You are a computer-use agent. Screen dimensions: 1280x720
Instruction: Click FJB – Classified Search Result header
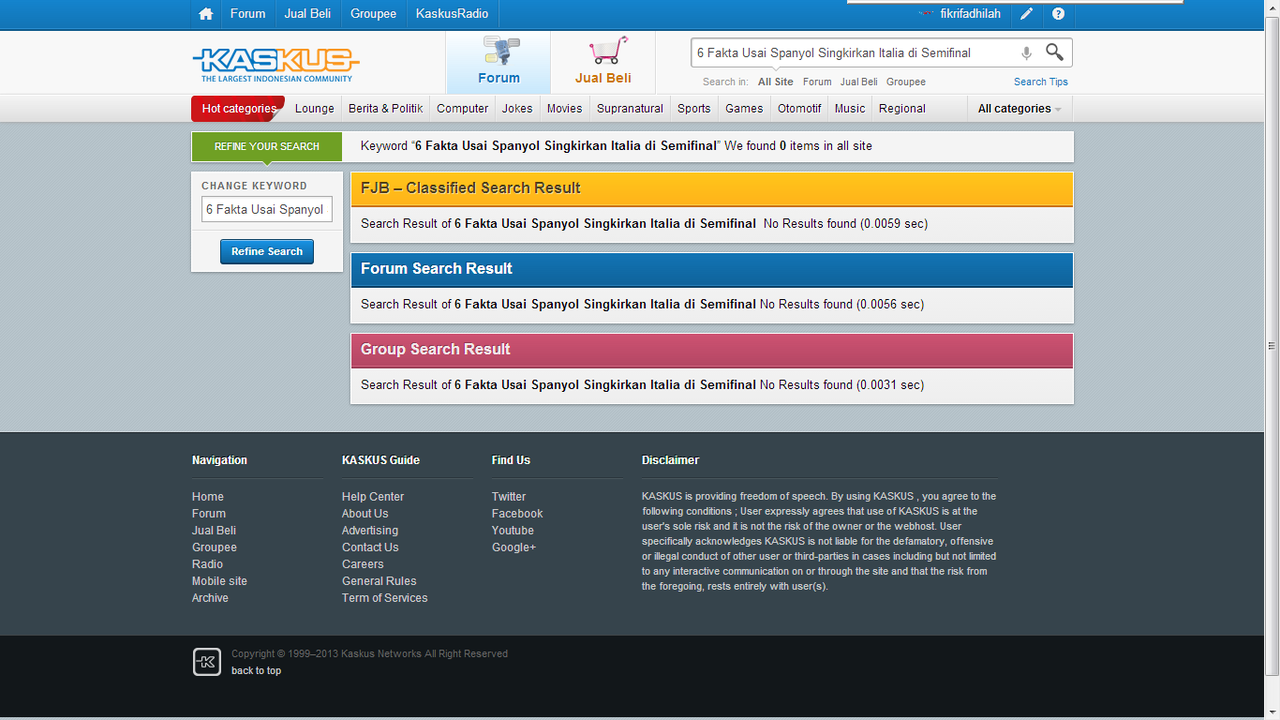click(712, 188)
